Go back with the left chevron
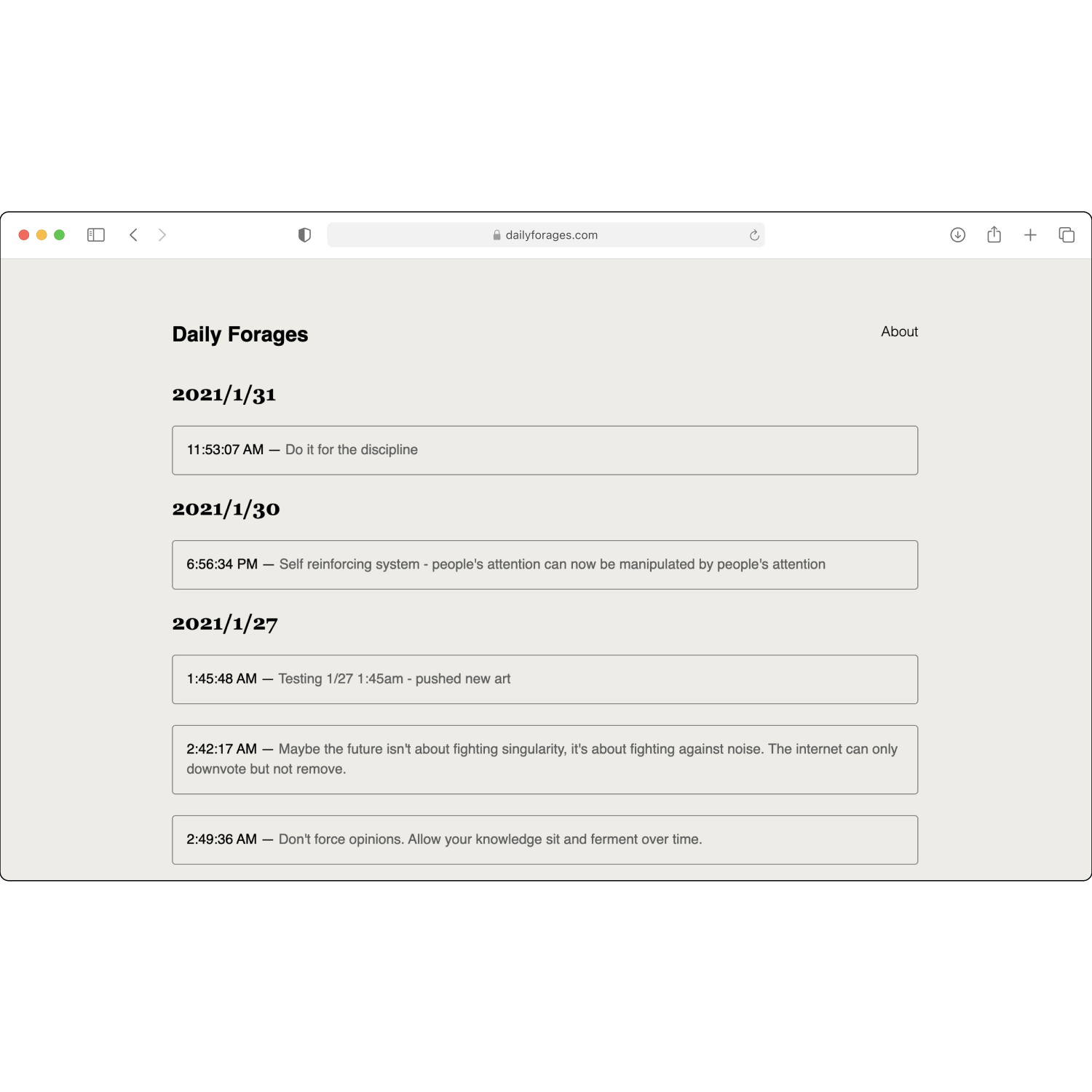Screen dimensions: 1092x1092 [x=133, y=235]
